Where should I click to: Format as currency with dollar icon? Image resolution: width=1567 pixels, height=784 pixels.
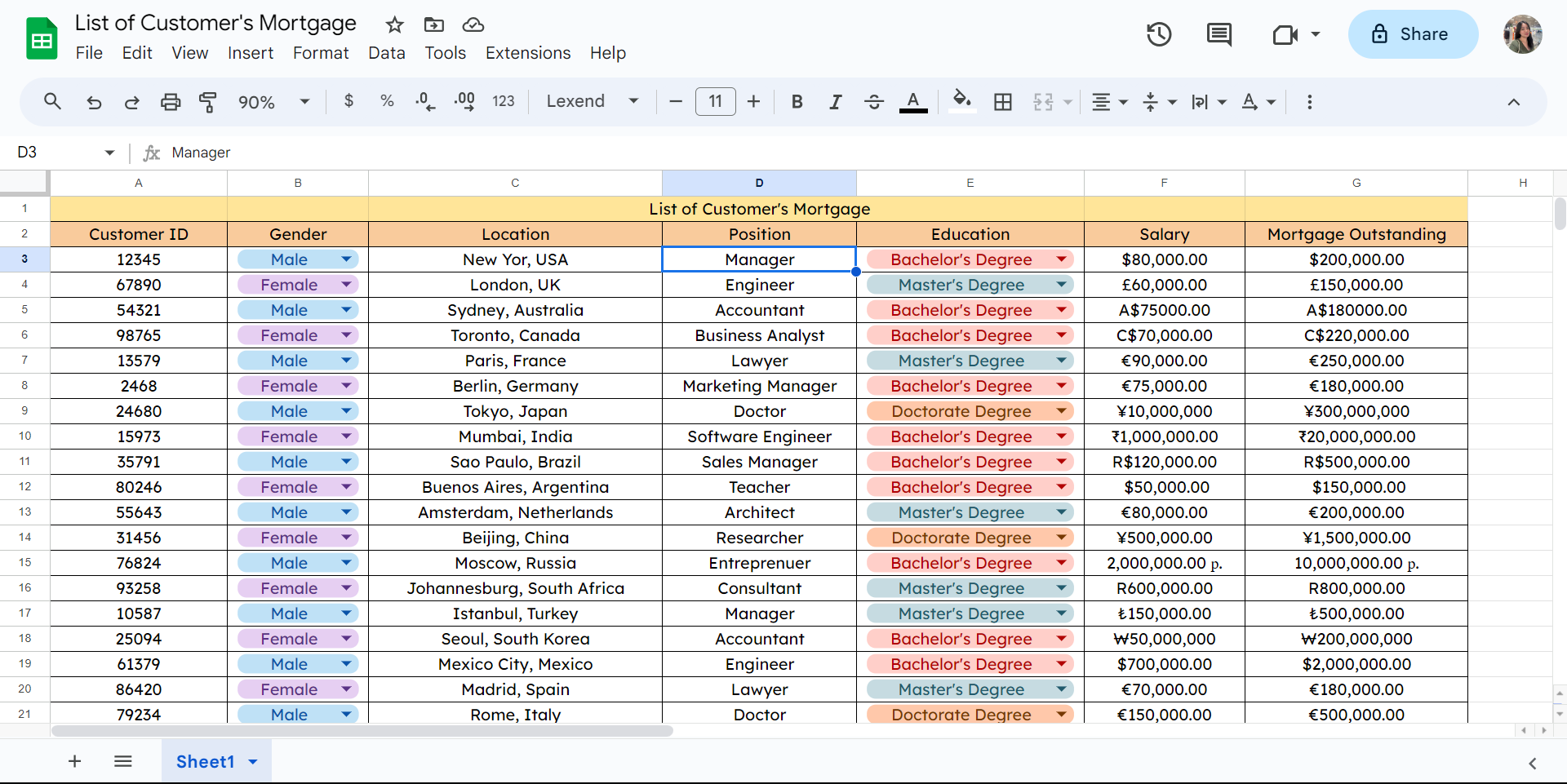coord(349,101)
